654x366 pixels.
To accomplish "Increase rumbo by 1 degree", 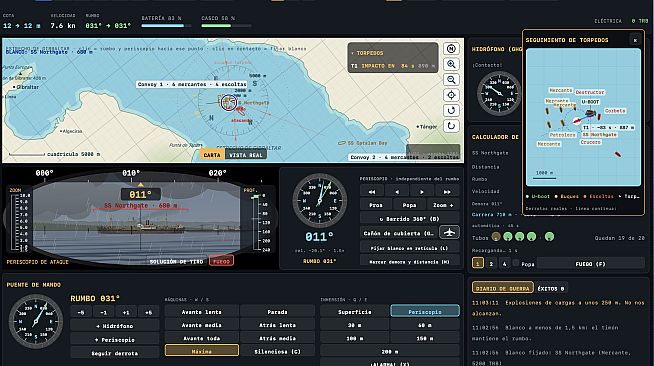I will pyautogui.click(x=126, y=312).
